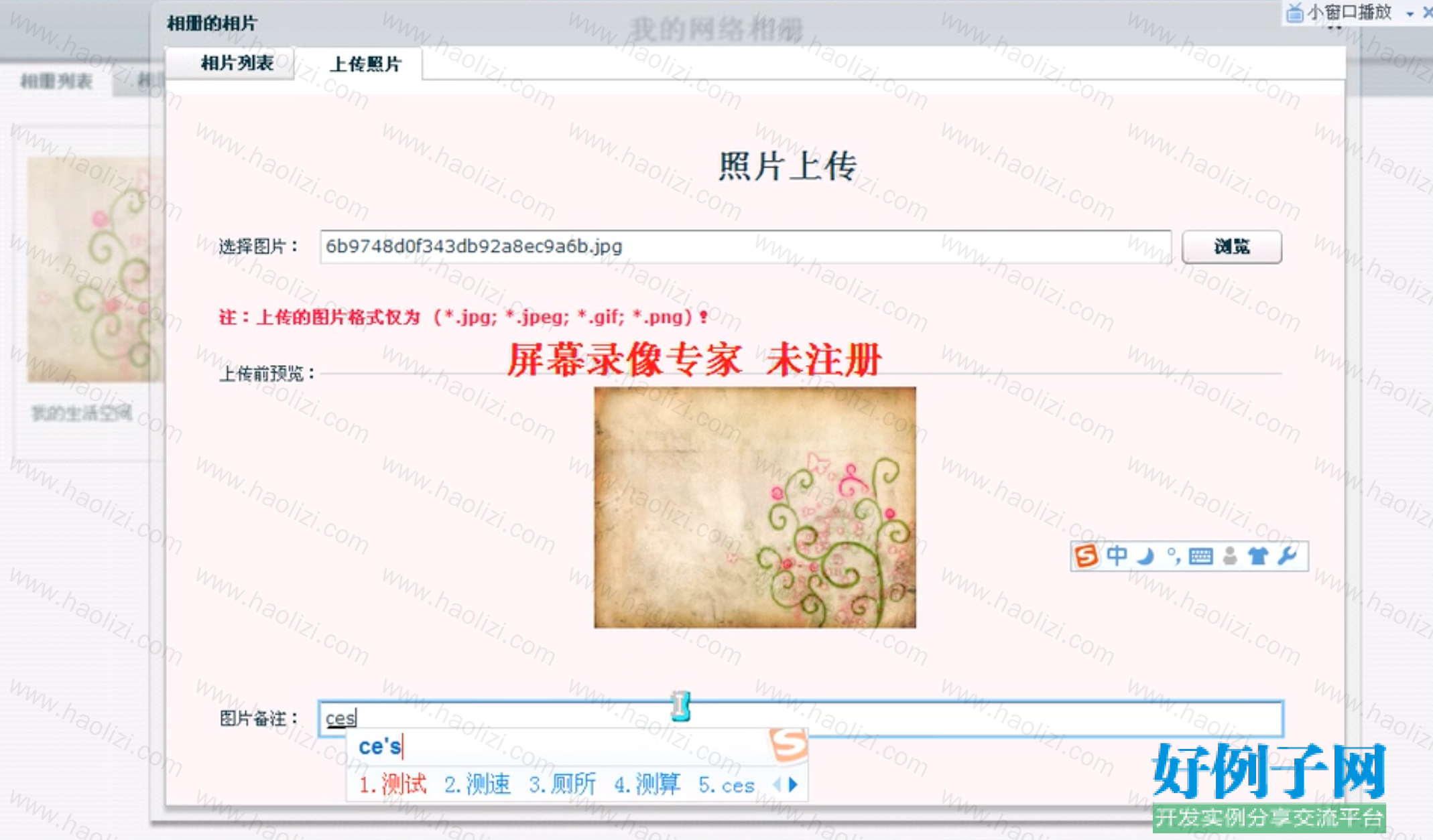Open the IME skin shirt icon

(1258, 556)
